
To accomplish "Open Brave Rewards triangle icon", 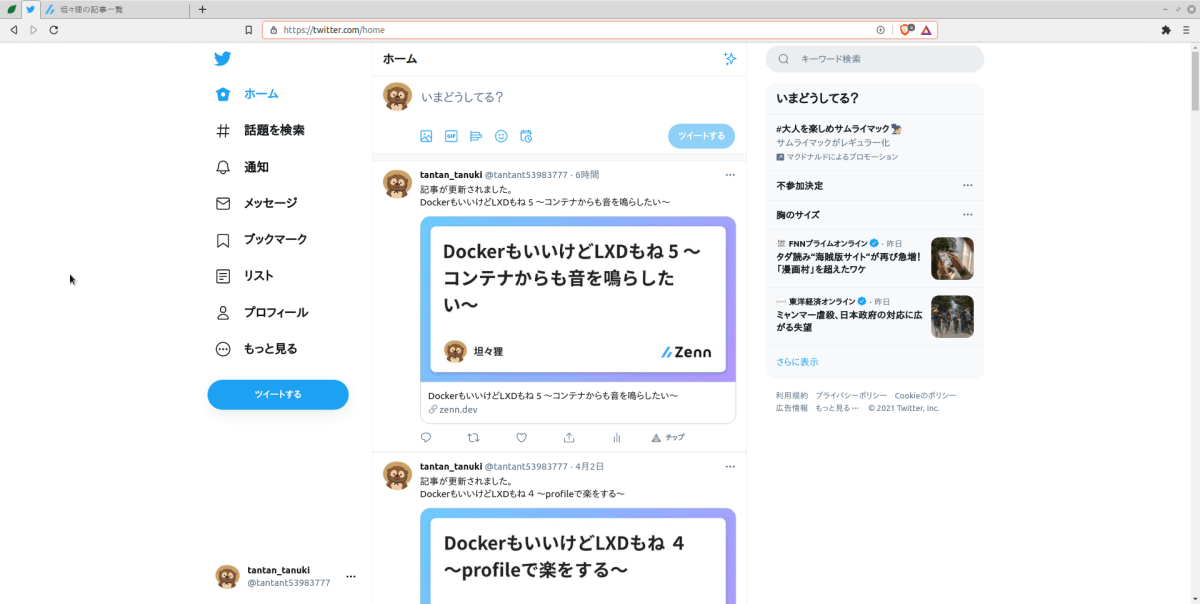I will coord(927,30).
